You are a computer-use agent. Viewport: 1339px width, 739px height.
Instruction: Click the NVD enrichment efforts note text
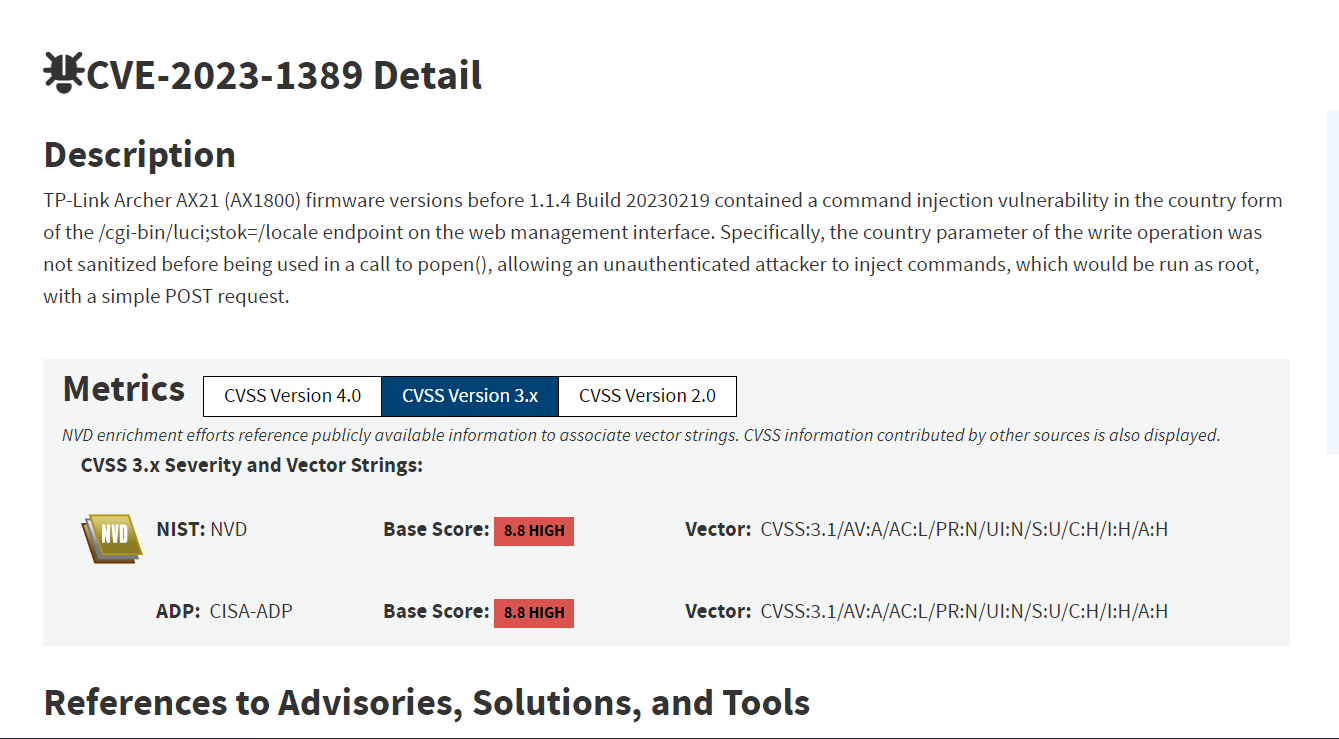coord(641,435)
